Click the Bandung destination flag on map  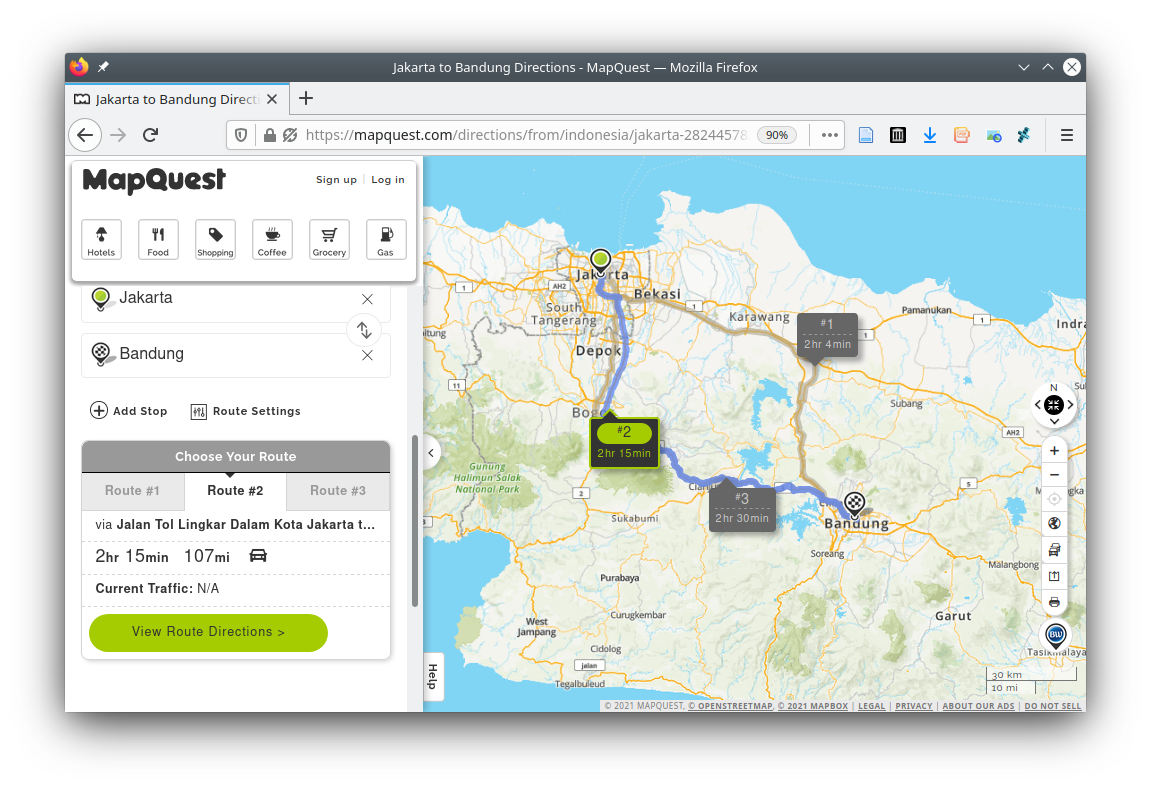(854, 504)
